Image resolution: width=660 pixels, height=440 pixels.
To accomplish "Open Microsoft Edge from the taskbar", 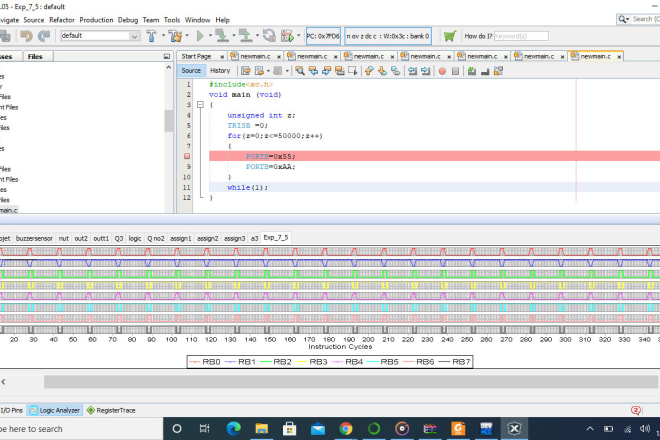I will [234, 429].
